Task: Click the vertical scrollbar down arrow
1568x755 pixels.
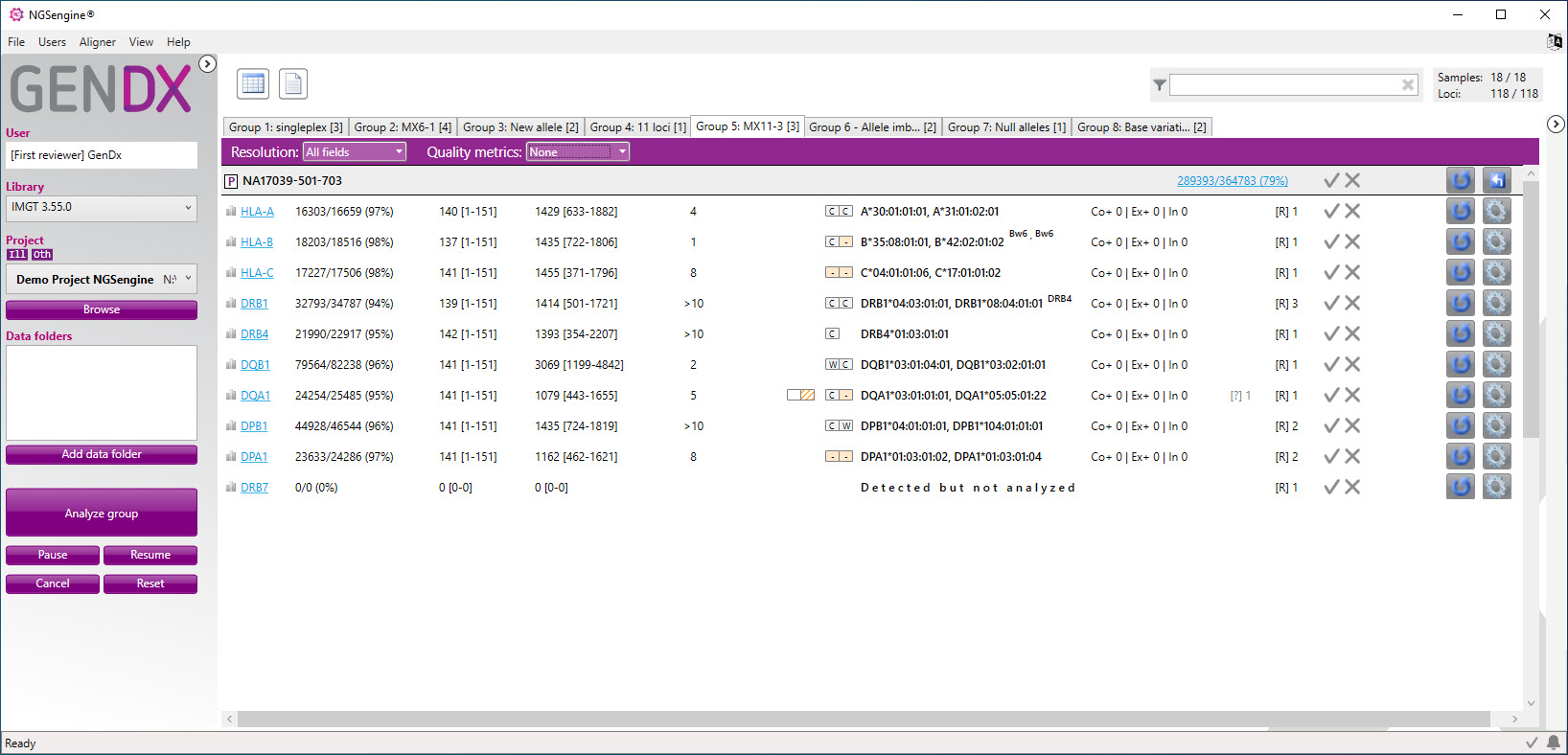Action: point(1531,703)
